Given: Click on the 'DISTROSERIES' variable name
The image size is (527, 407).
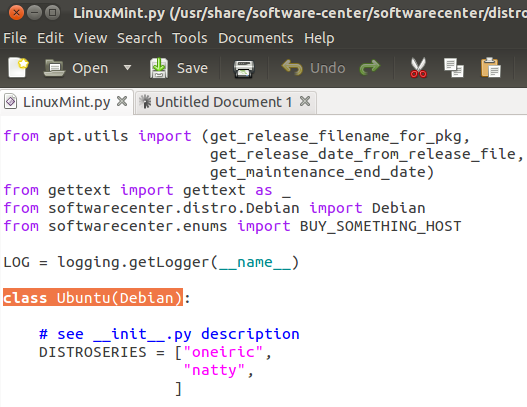Looking at the screenshot, I should pyautogui.click(x=93, y=352).
